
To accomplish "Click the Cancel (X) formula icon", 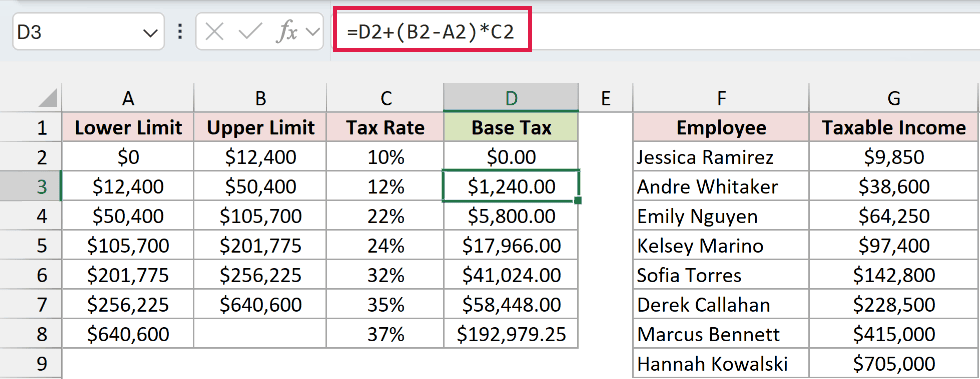I will pos(214,32).
